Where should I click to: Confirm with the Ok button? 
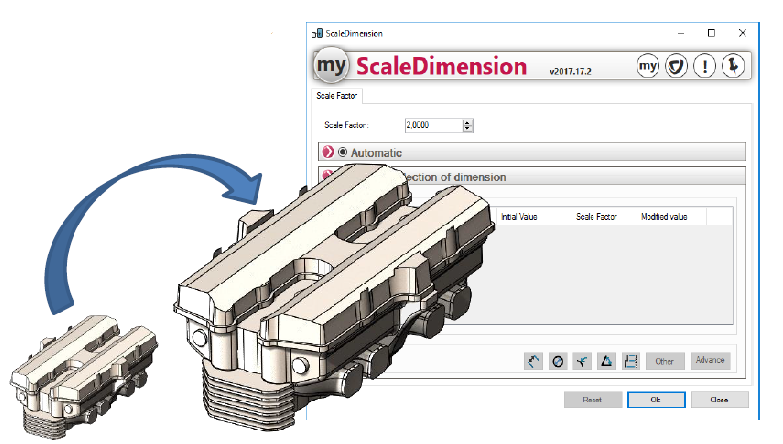[656, 400]
